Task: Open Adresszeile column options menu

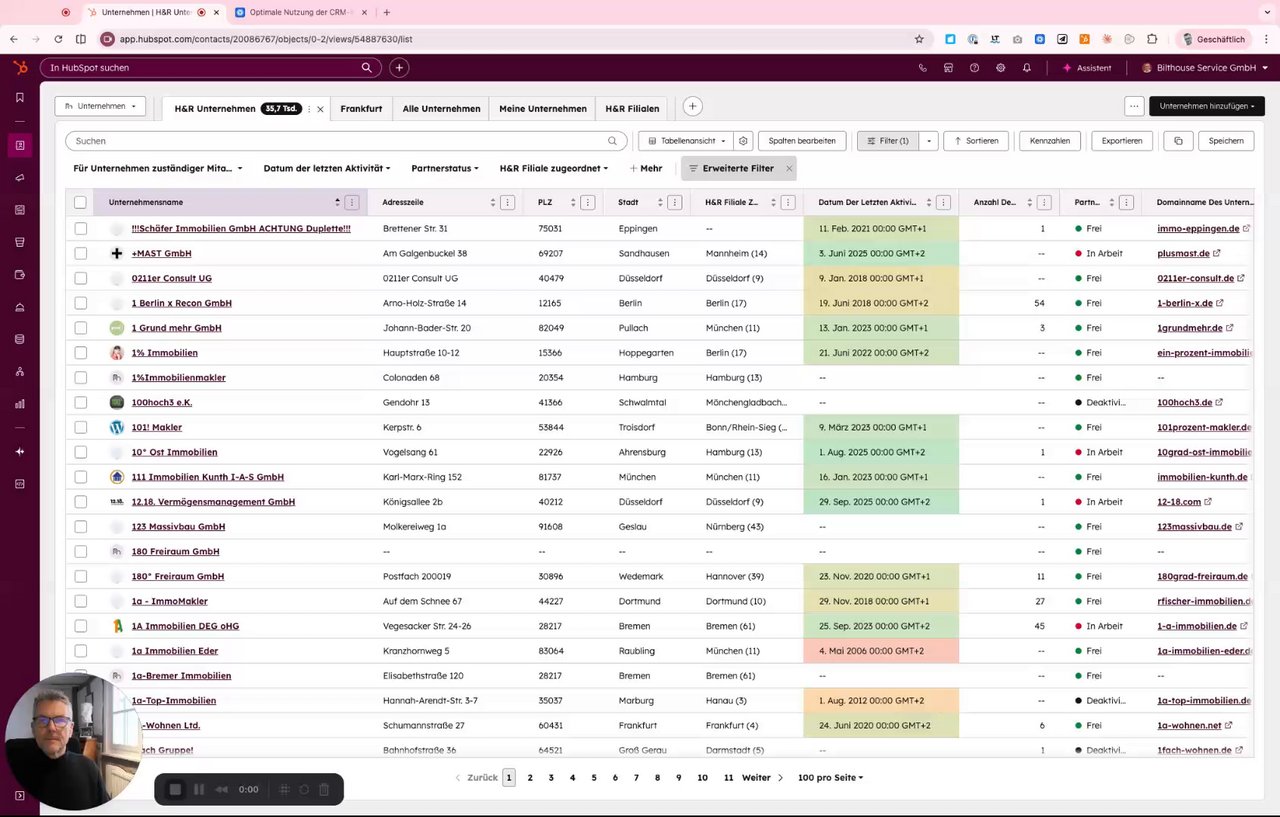Action: click(507, 202)
